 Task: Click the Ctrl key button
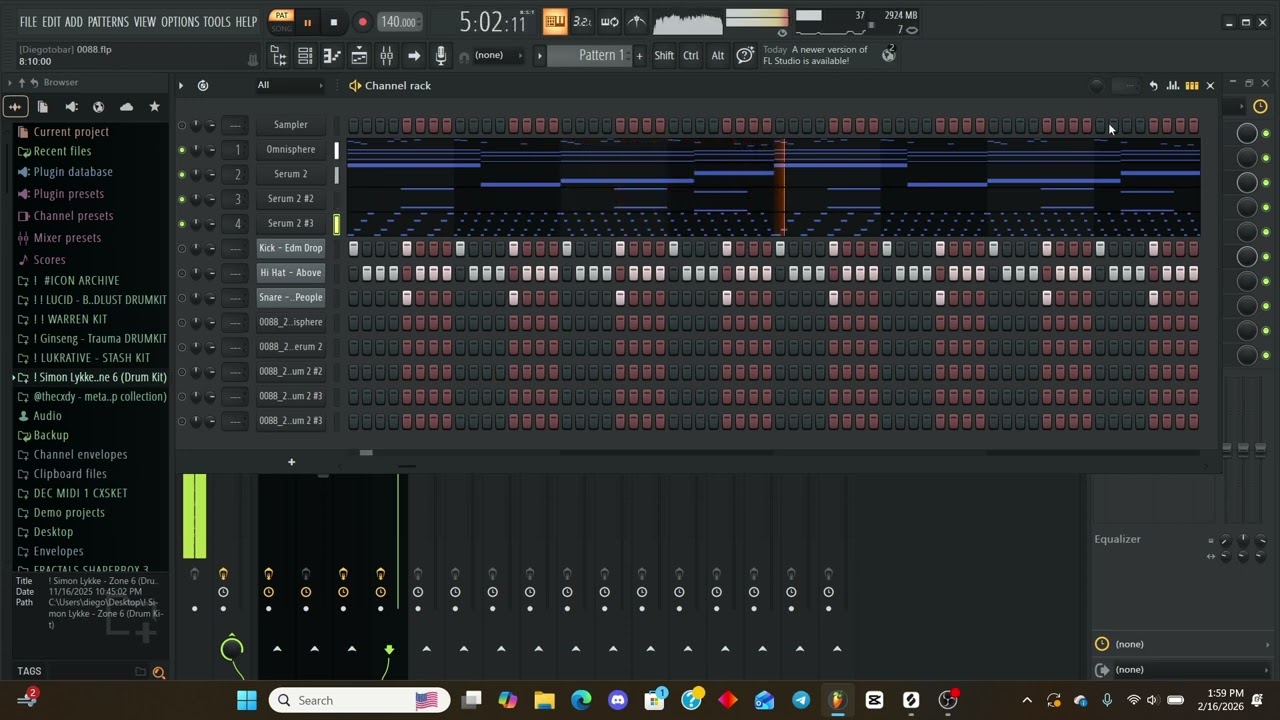pos(691,56)
